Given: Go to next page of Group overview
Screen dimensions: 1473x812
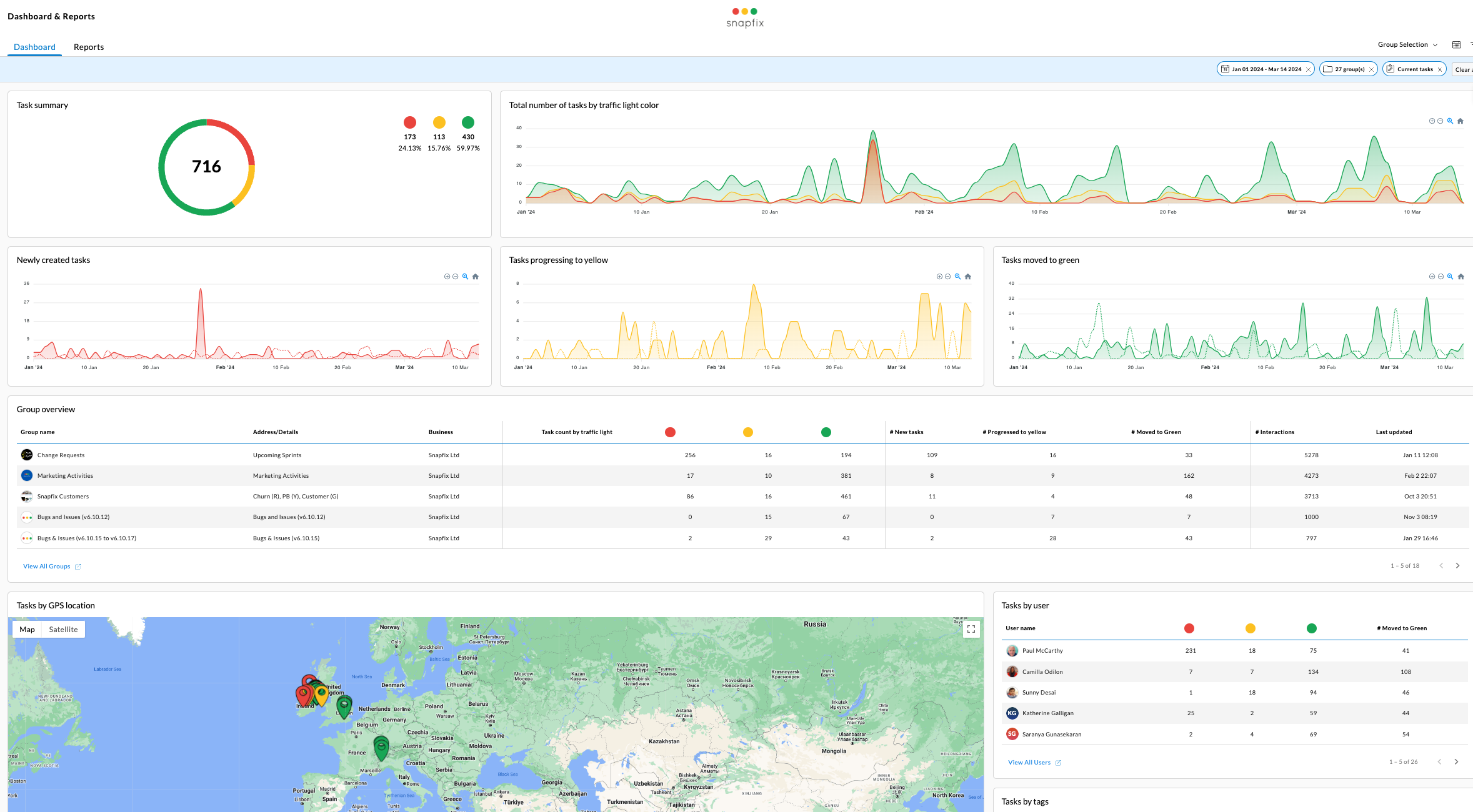Looking at the screenshot, I should coord(1457,566).
